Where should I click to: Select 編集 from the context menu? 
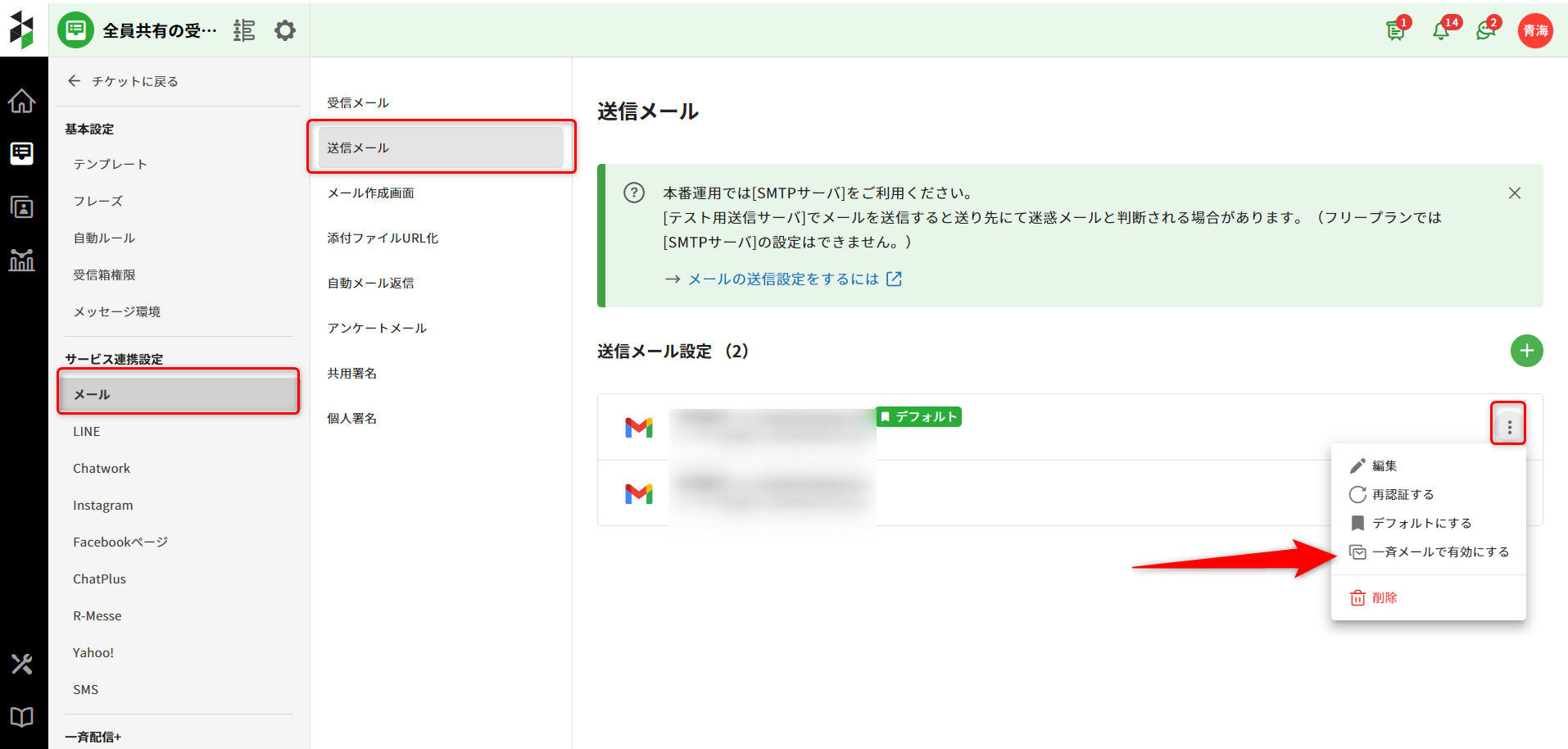(1384, 466)
